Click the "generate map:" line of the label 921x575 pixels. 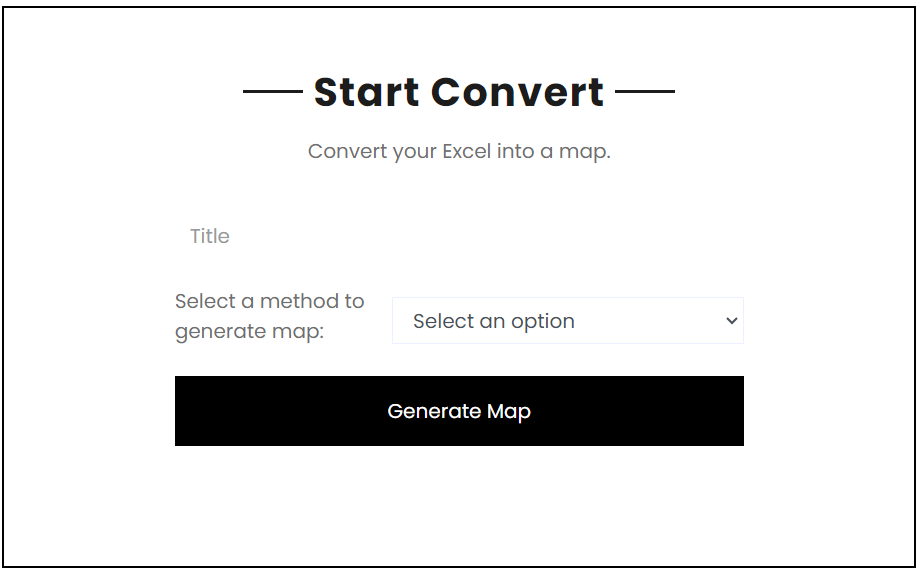[250, 332]
